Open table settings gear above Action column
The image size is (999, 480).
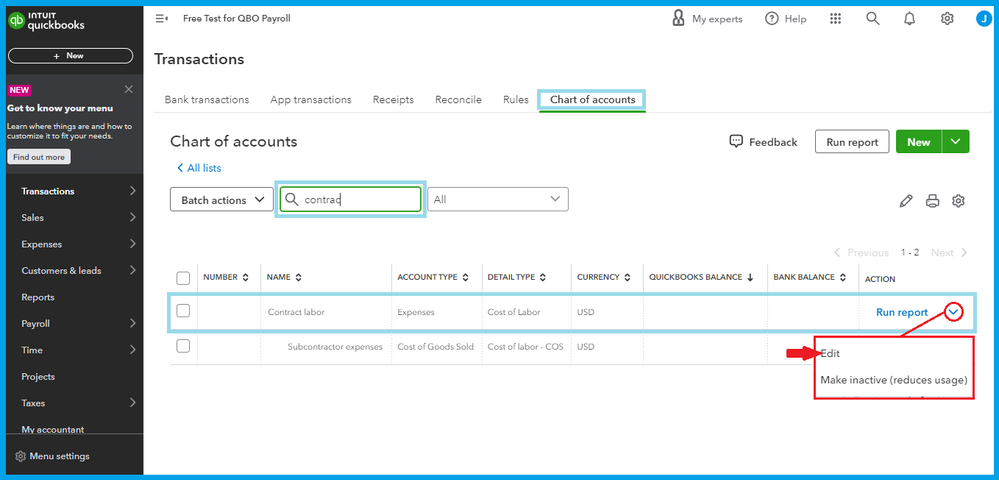click(x=958, y=201)
